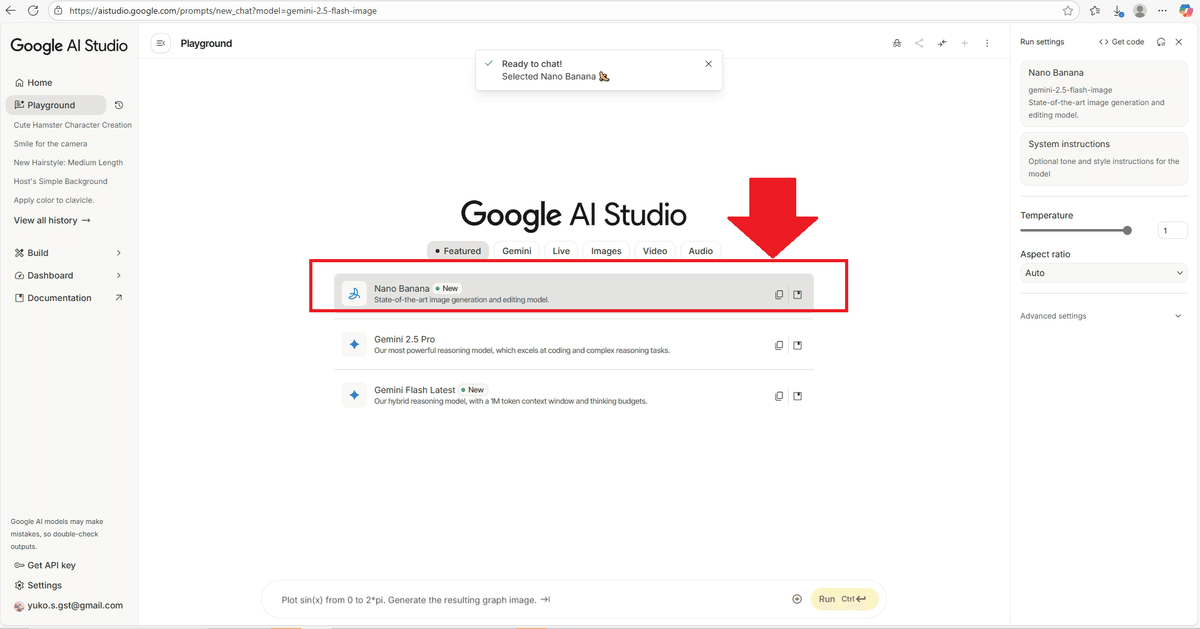Click the Run button
1200x629 pixels.
tap(844, 599)
